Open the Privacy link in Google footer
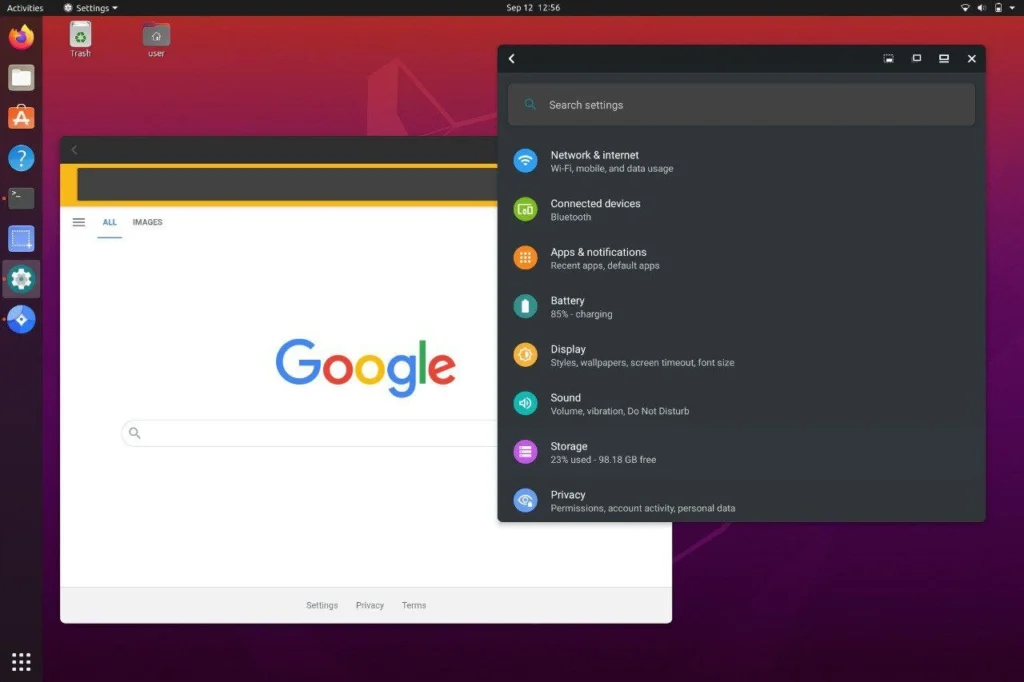The image size is (1024, 682). point(370,605)
